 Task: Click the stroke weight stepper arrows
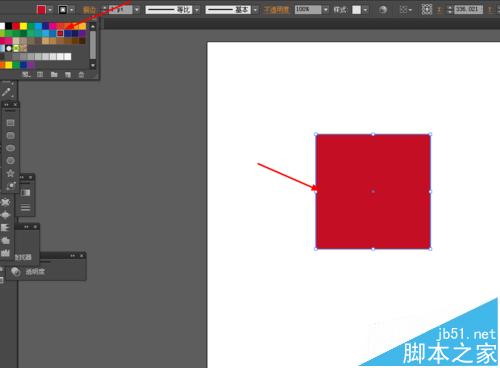click(104, 10)
